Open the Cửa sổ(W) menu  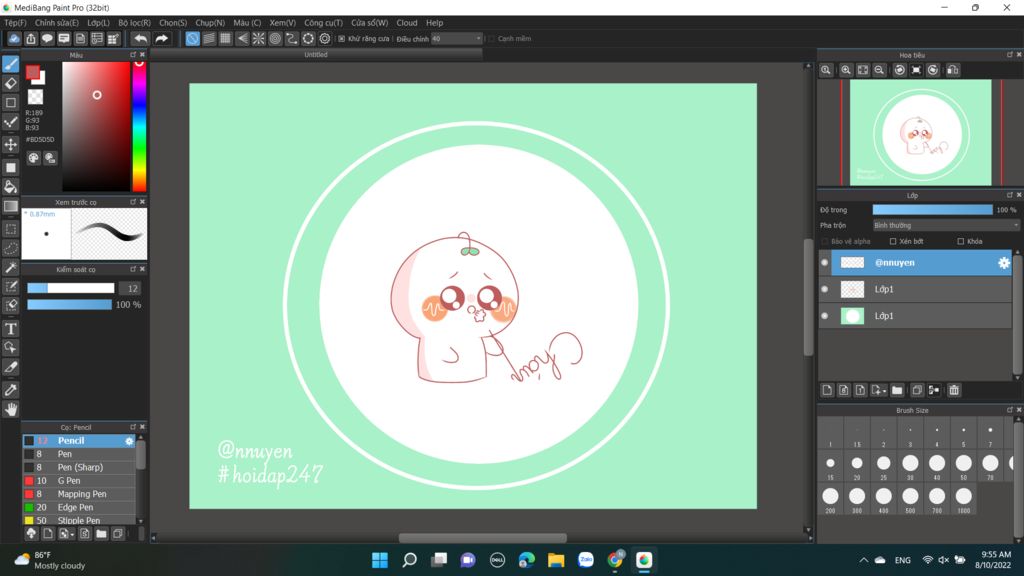[370, 23]
